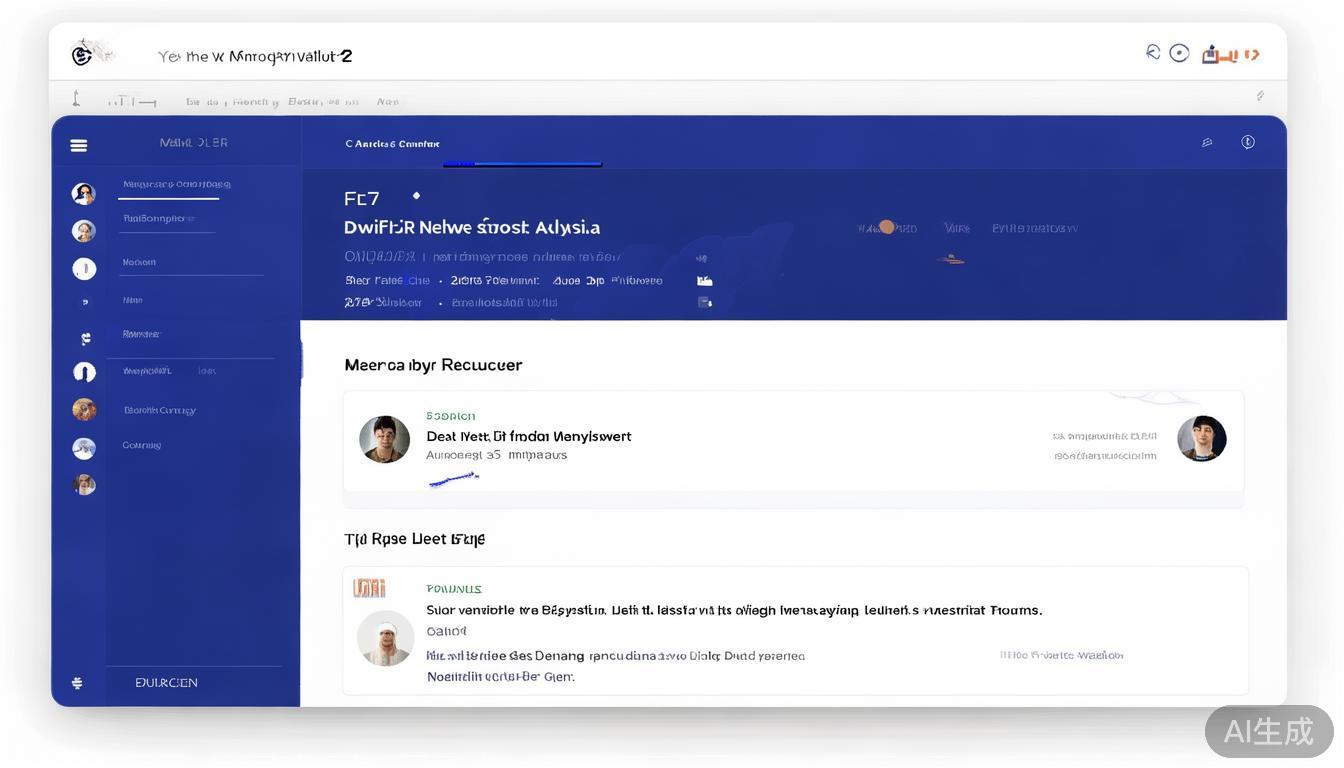
Task: Click the info icon in the blue header
Action: point(1248,142)
